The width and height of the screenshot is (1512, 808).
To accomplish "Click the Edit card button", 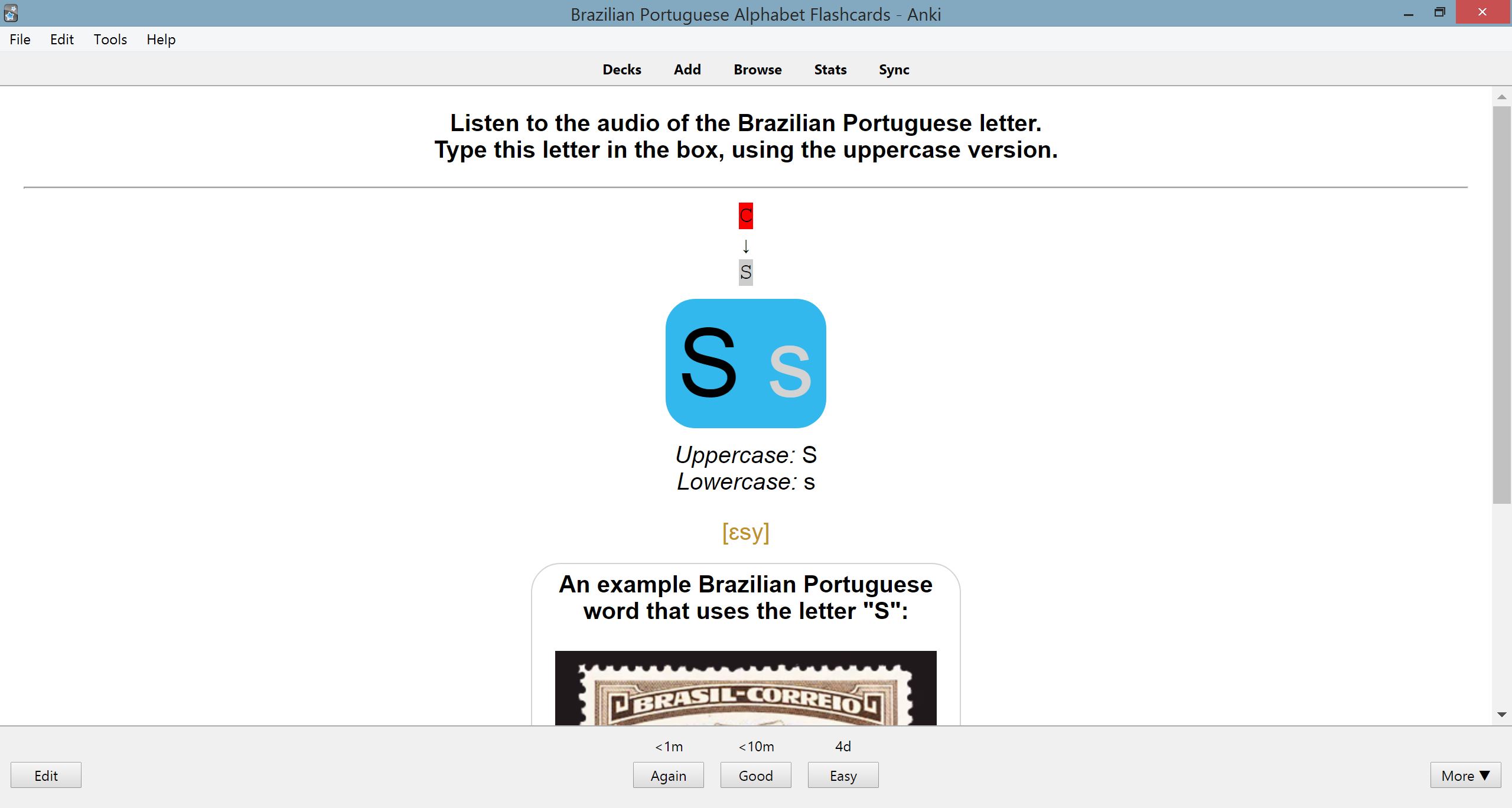I will [47, 776].
